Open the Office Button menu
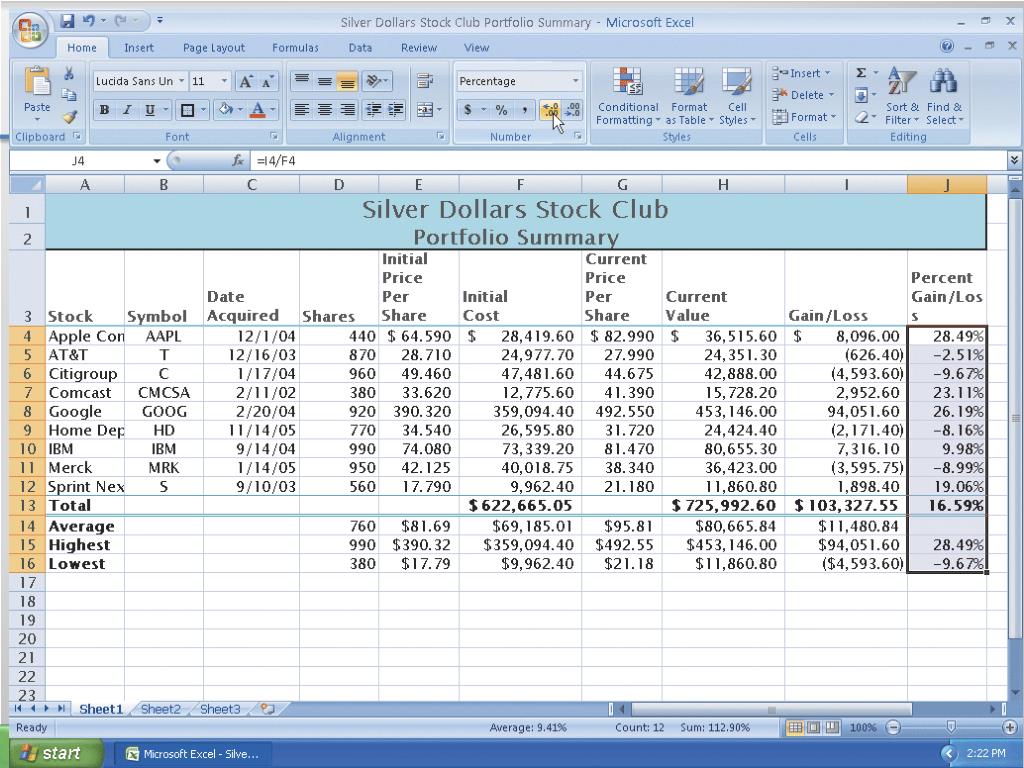The image size is (1024, 768). pos(29,30)
